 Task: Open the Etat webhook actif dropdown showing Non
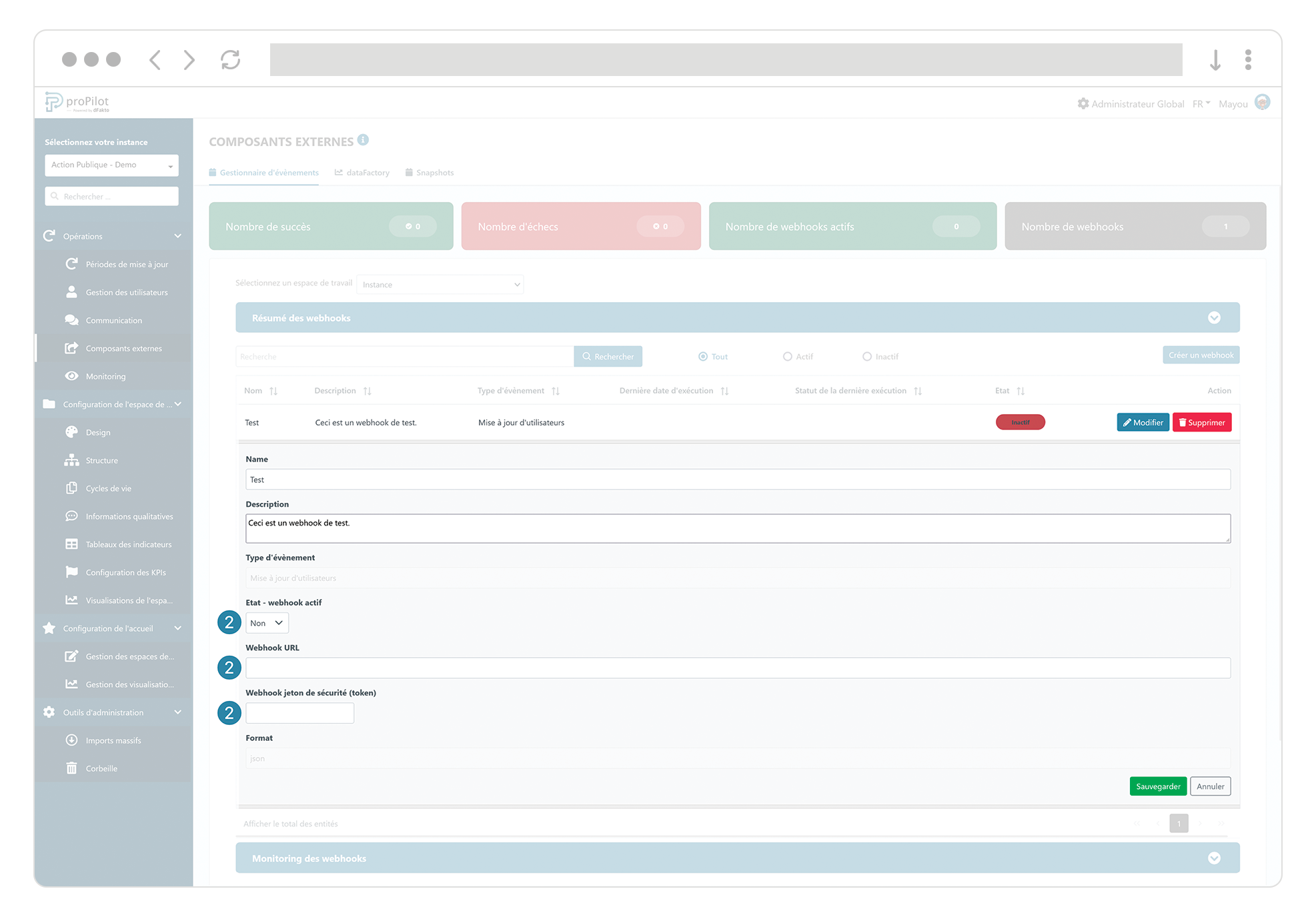point(266,622)
